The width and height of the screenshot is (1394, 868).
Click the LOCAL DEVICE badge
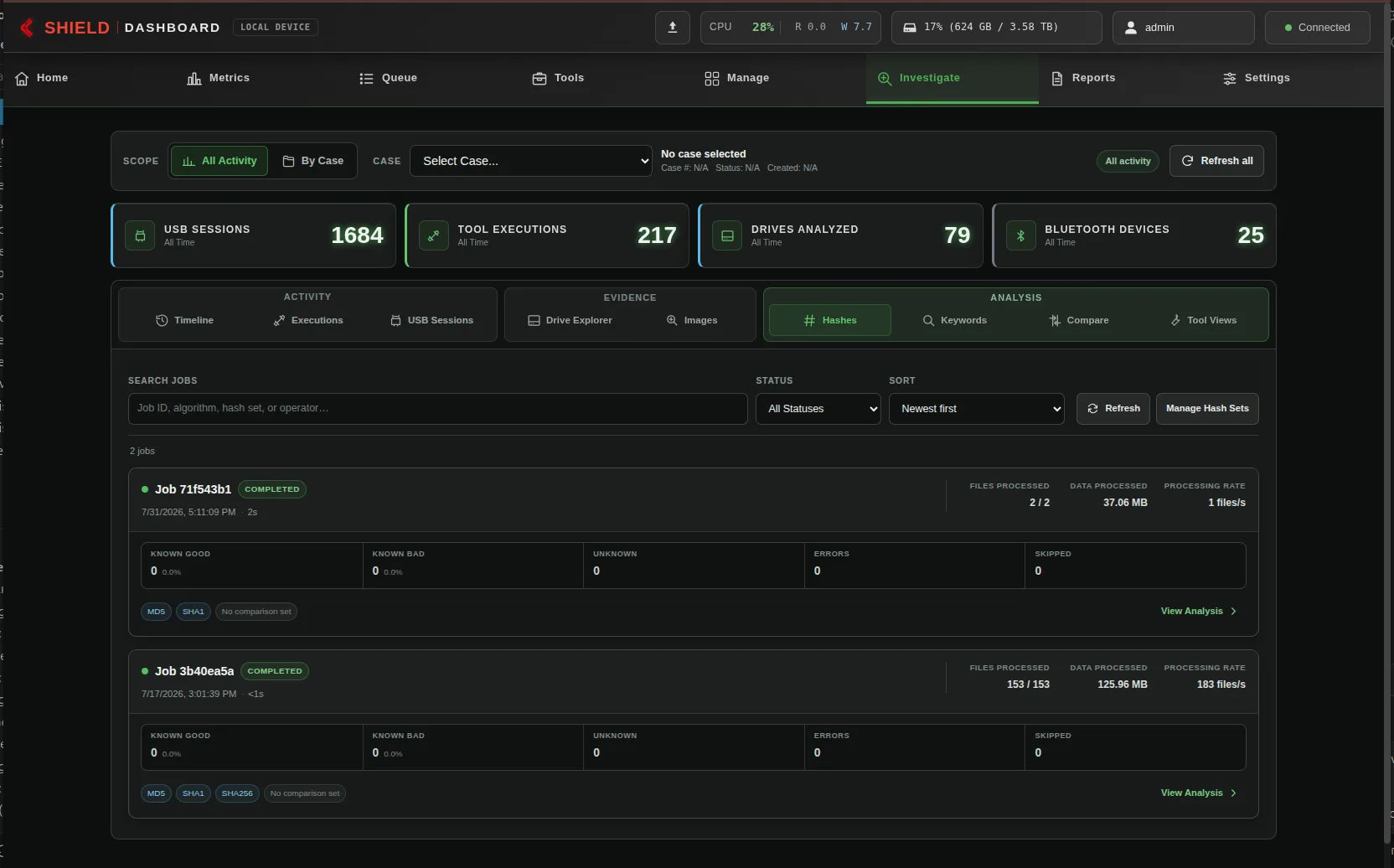point(275,28)
